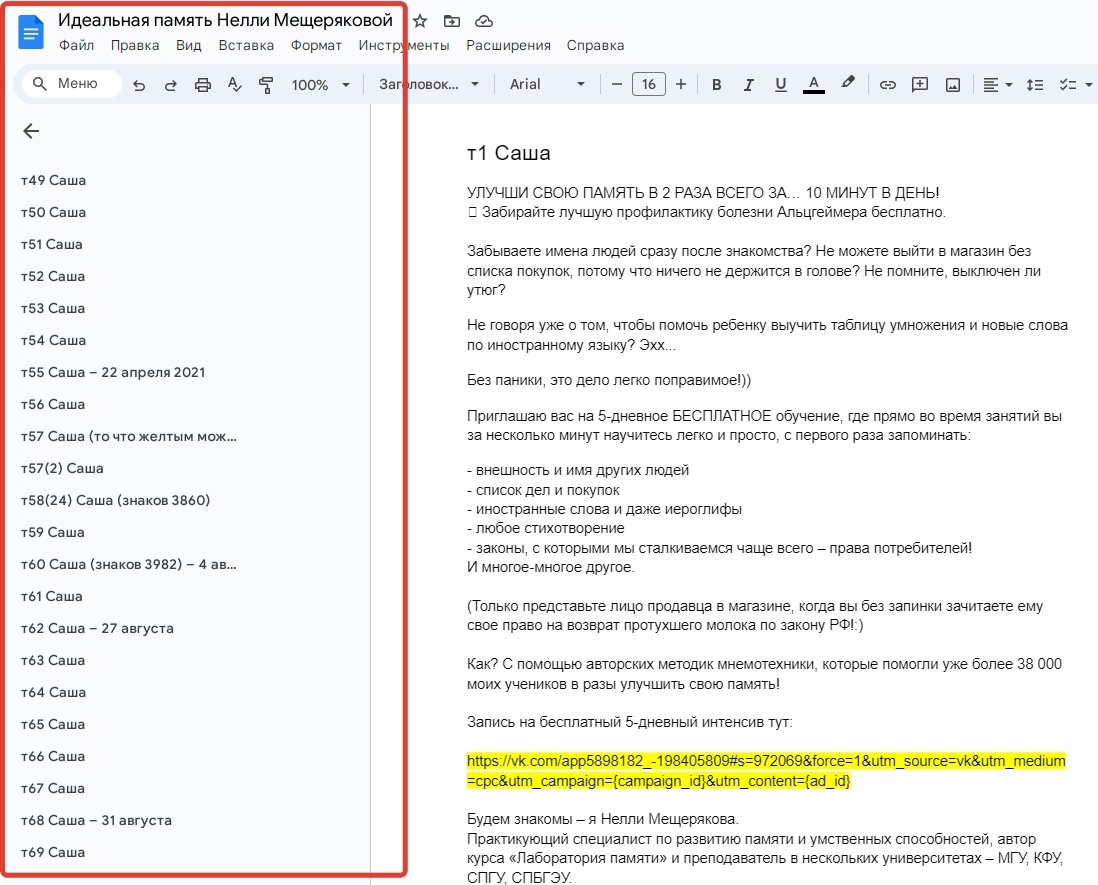Go to heading т62 Саша – 27 августа
The height and width of the screenshot is (885, 1098).
click(97, 629)
